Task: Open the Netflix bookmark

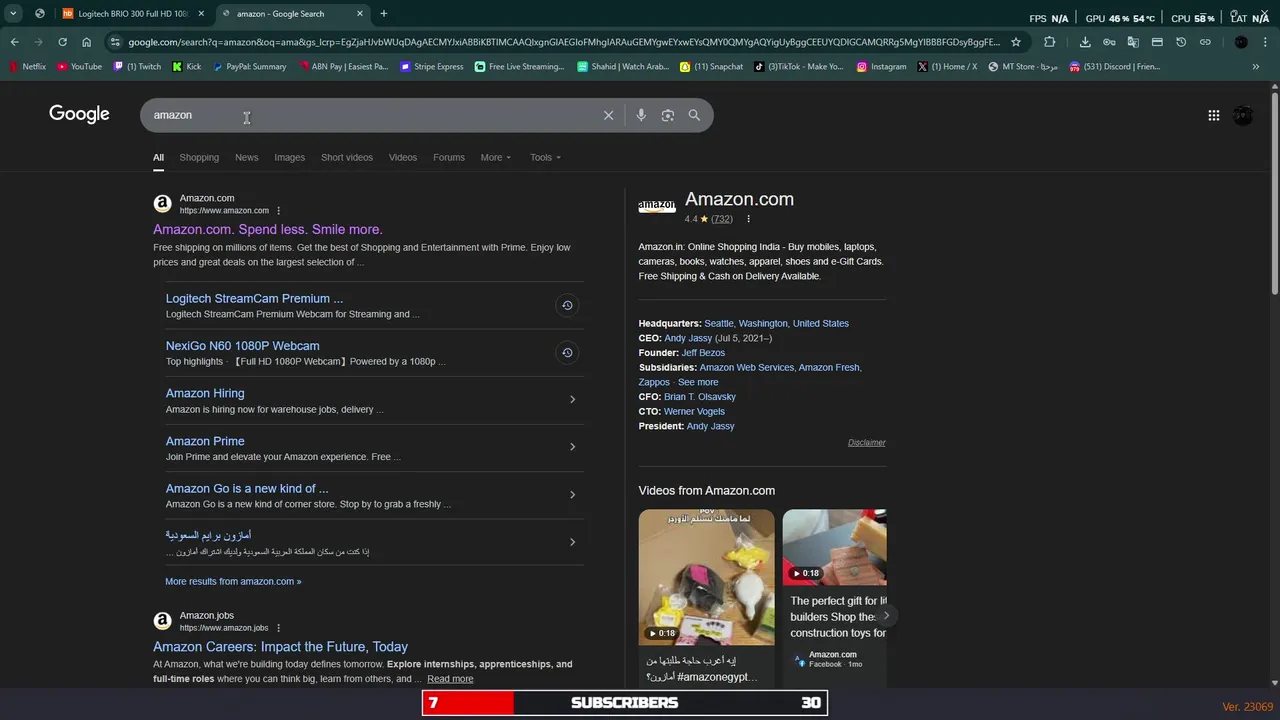Action: [x=28, y=67]
